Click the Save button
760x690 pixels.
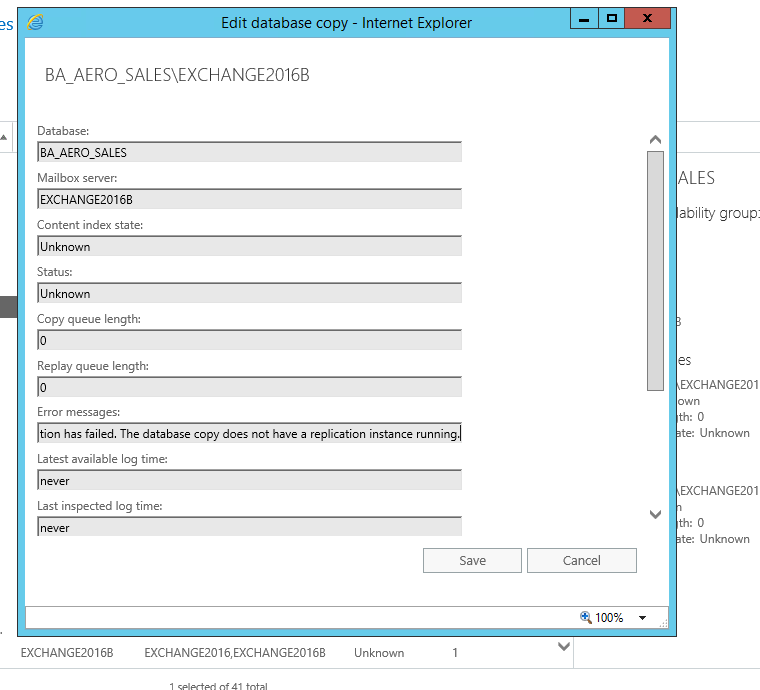pos(472,561)
